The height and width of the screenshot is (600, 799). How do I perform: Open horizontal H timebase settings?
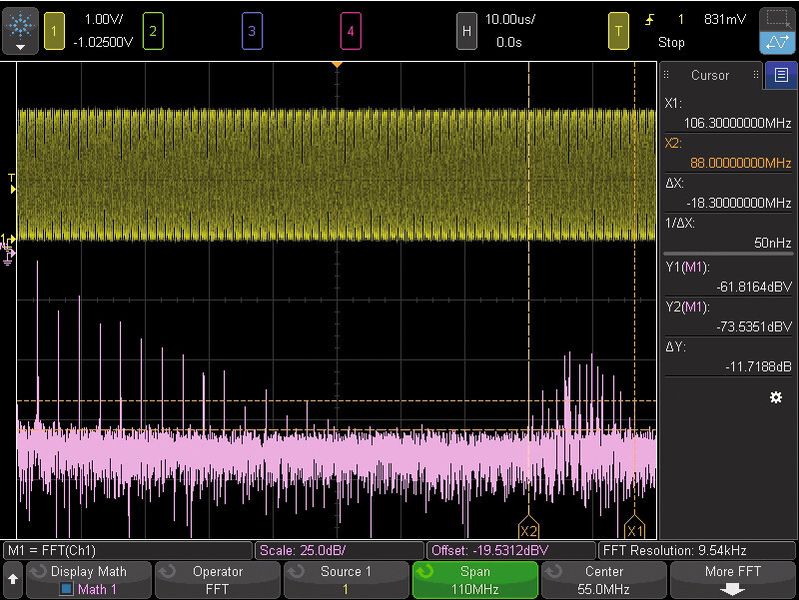466,32
